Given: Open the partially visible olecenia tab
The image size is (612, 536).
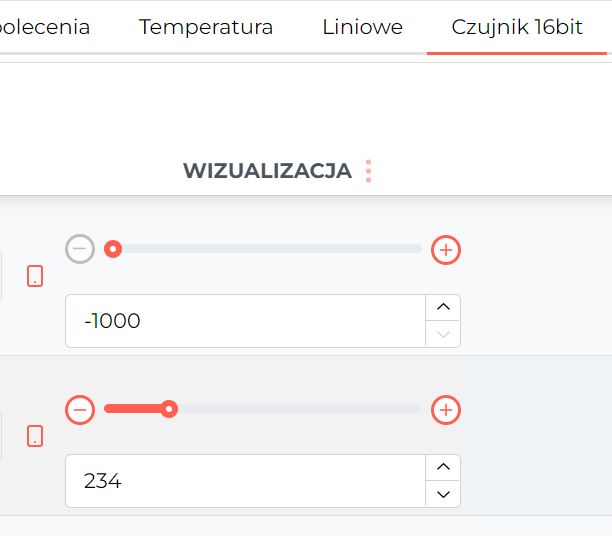Looking at the screenshot, I should pyautogui.click(x=45, y=27).
